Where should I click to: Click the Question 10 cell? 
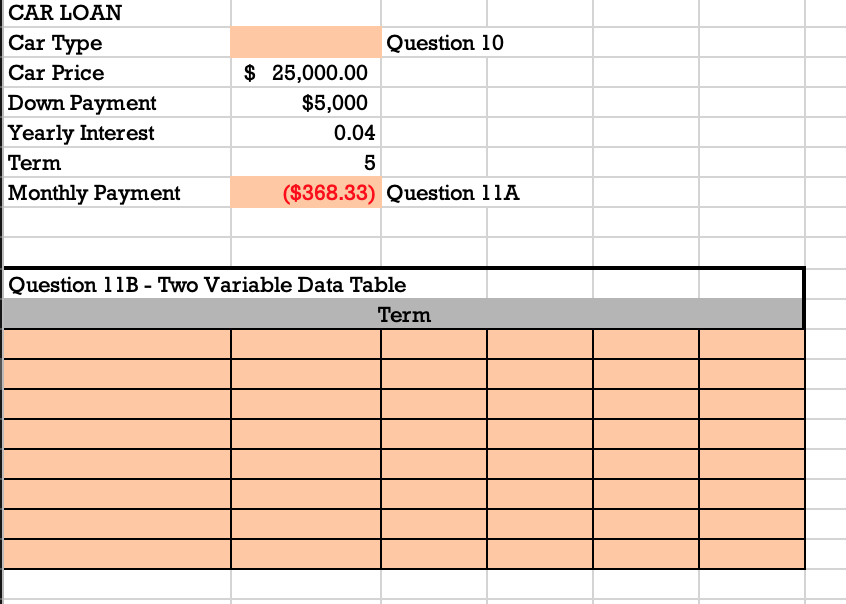point(445,43)
